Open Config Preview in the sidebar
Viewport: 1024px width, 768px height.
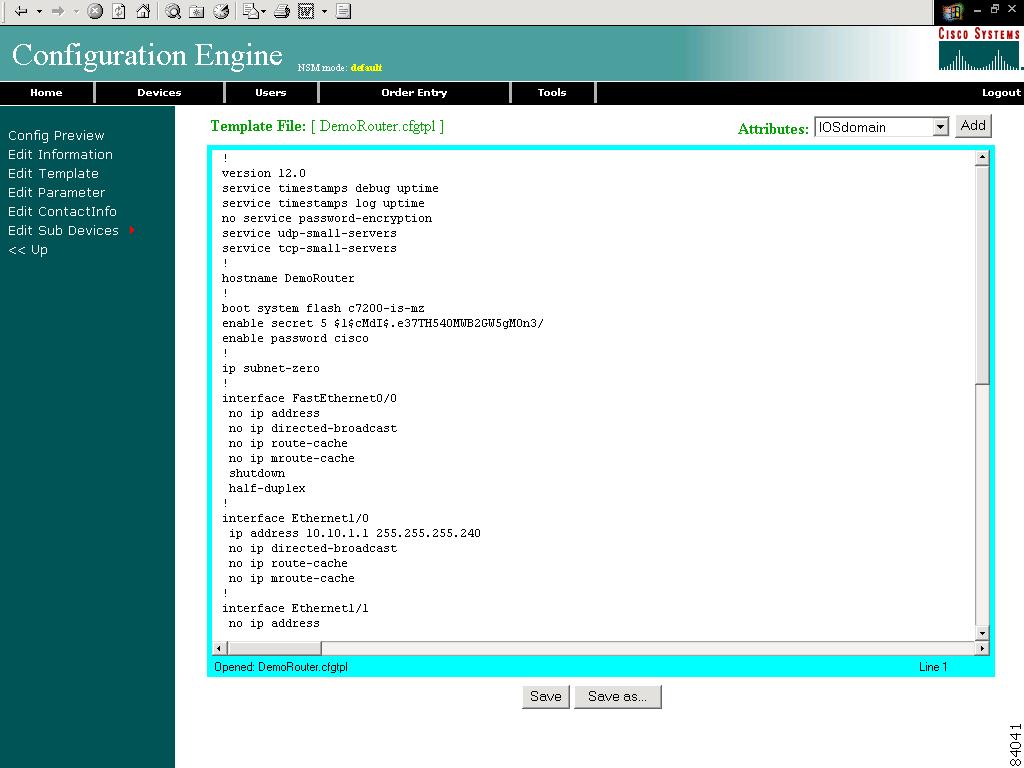(56, 136)
